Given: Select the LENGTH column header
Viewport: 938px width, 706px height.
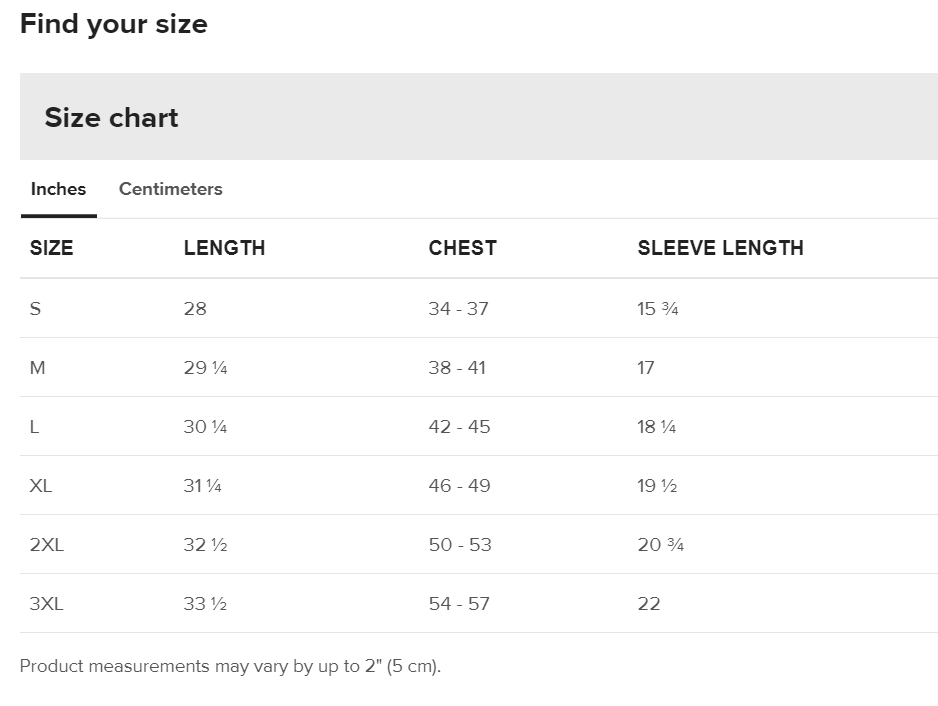Looking at the screenshot, I should [224, 248].
